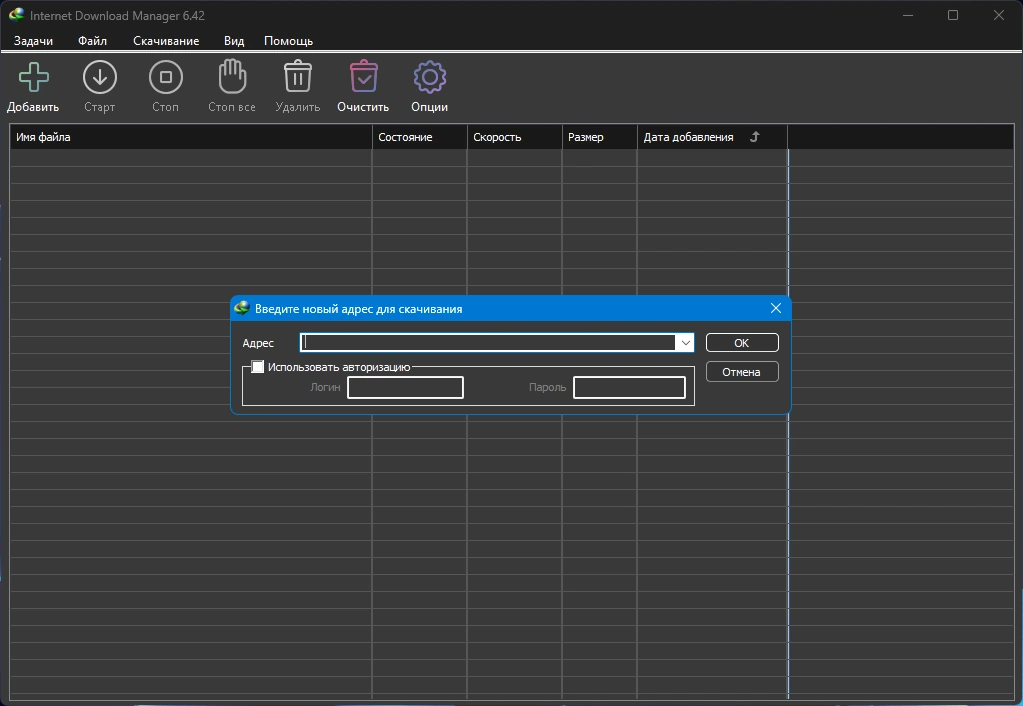Click the Пароль input field
Viewport: 1023px width, 706px height.
click(629, 388)
